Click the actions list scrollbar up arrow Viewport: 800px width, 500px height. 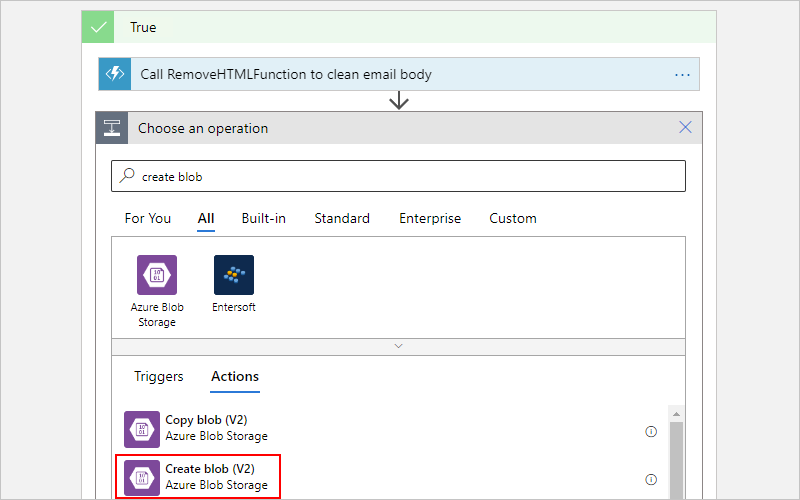[x=677, y=414]
